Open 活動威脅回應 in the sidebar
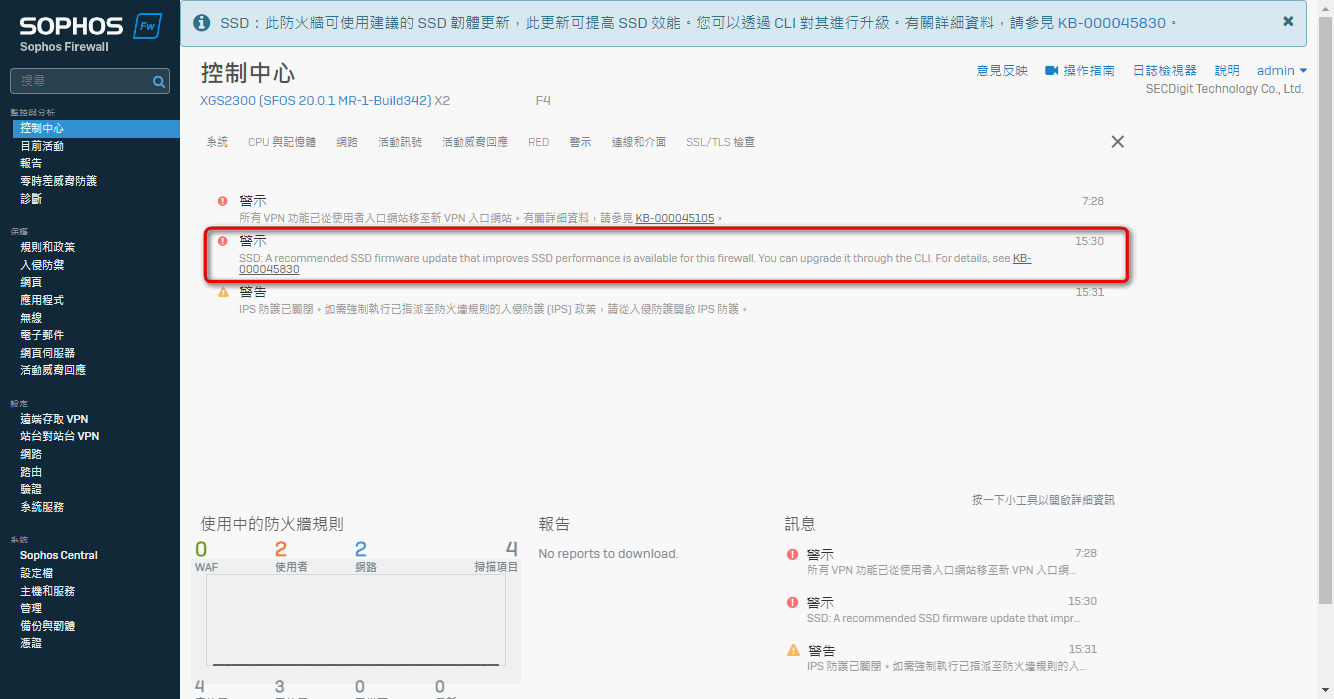This screenshot has width=1334, height=699. [x=53, y=370]
